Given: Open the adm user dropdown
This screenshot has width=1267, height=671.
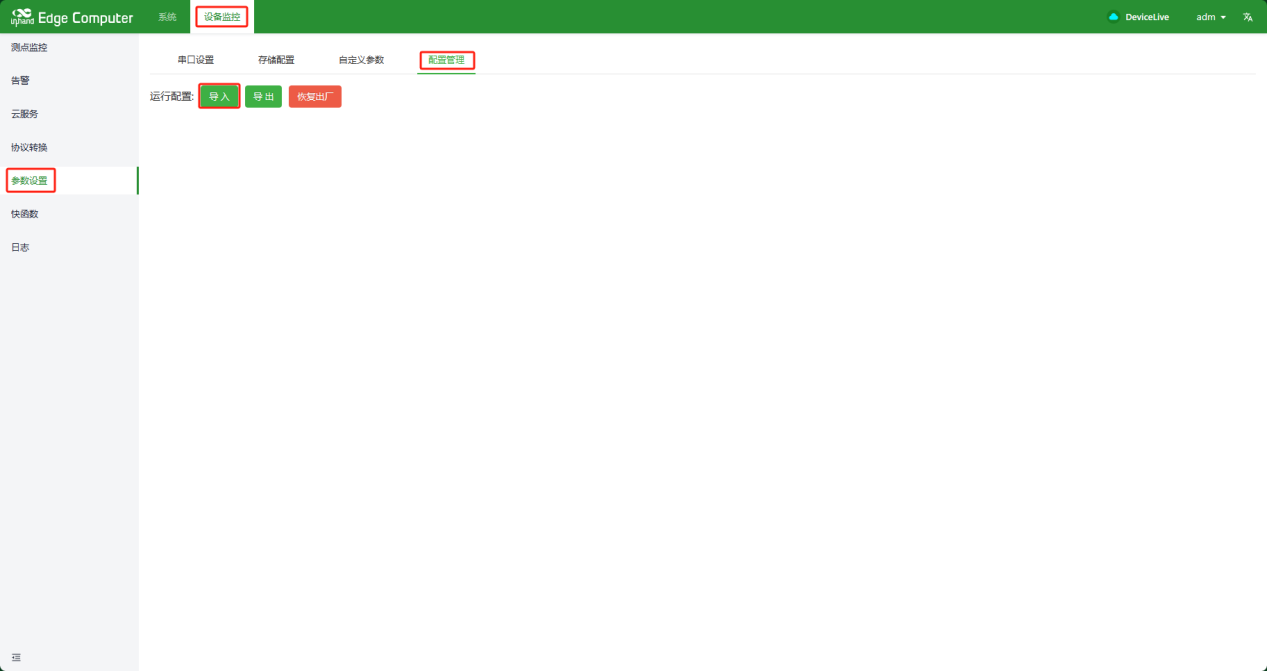Looking at the screenshot, I should 1211,17.
